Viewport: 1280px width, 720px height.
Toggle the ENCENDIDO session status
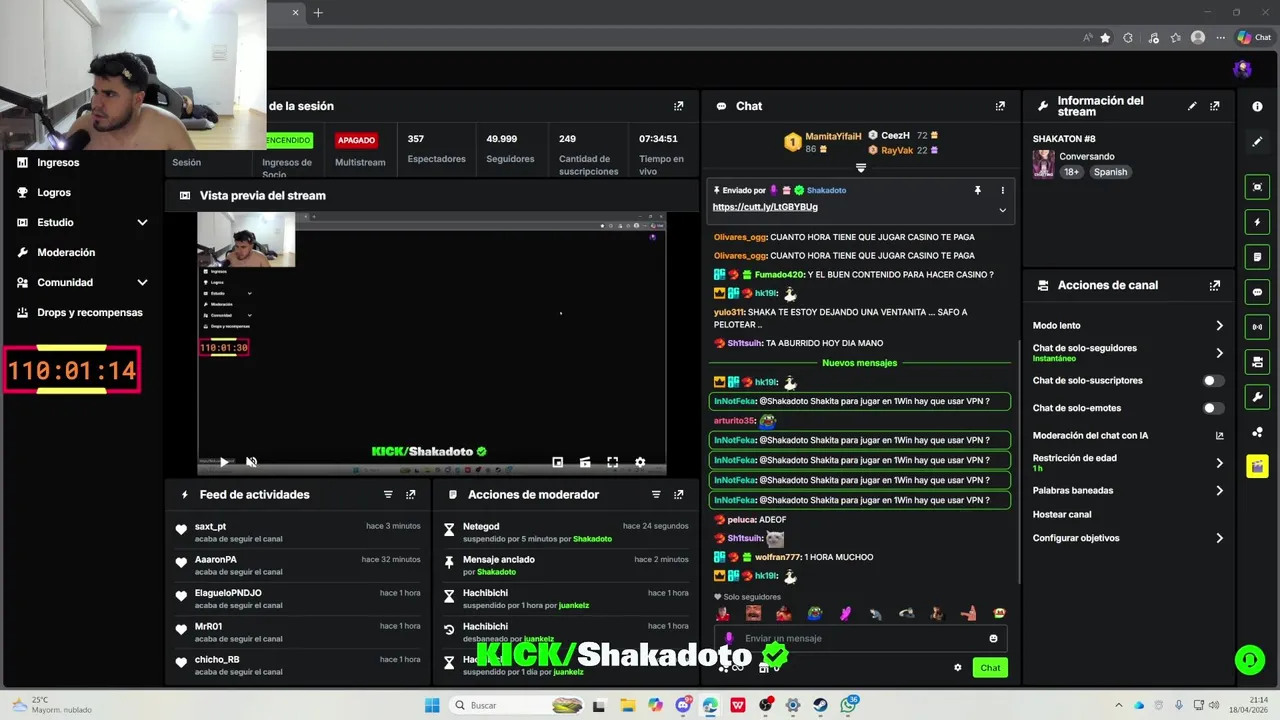pos(289,140)
